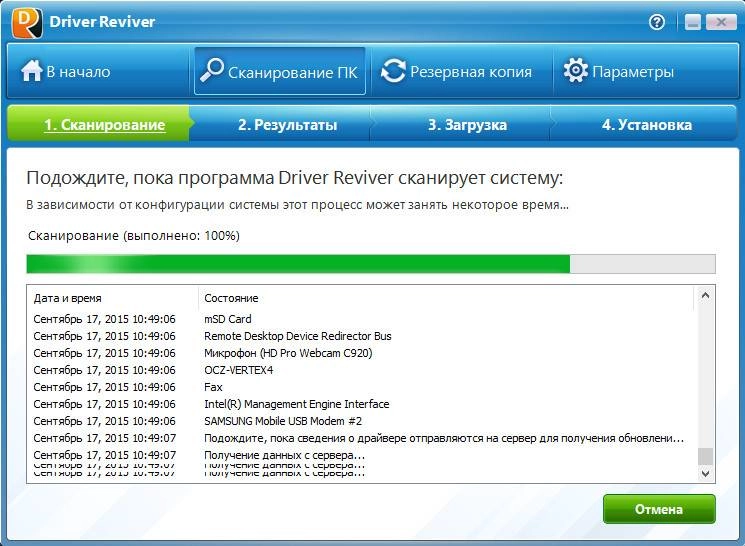Select the OCZ-VERTEX4 log entry
Screen dimensions: 745x546
[361, 370]
